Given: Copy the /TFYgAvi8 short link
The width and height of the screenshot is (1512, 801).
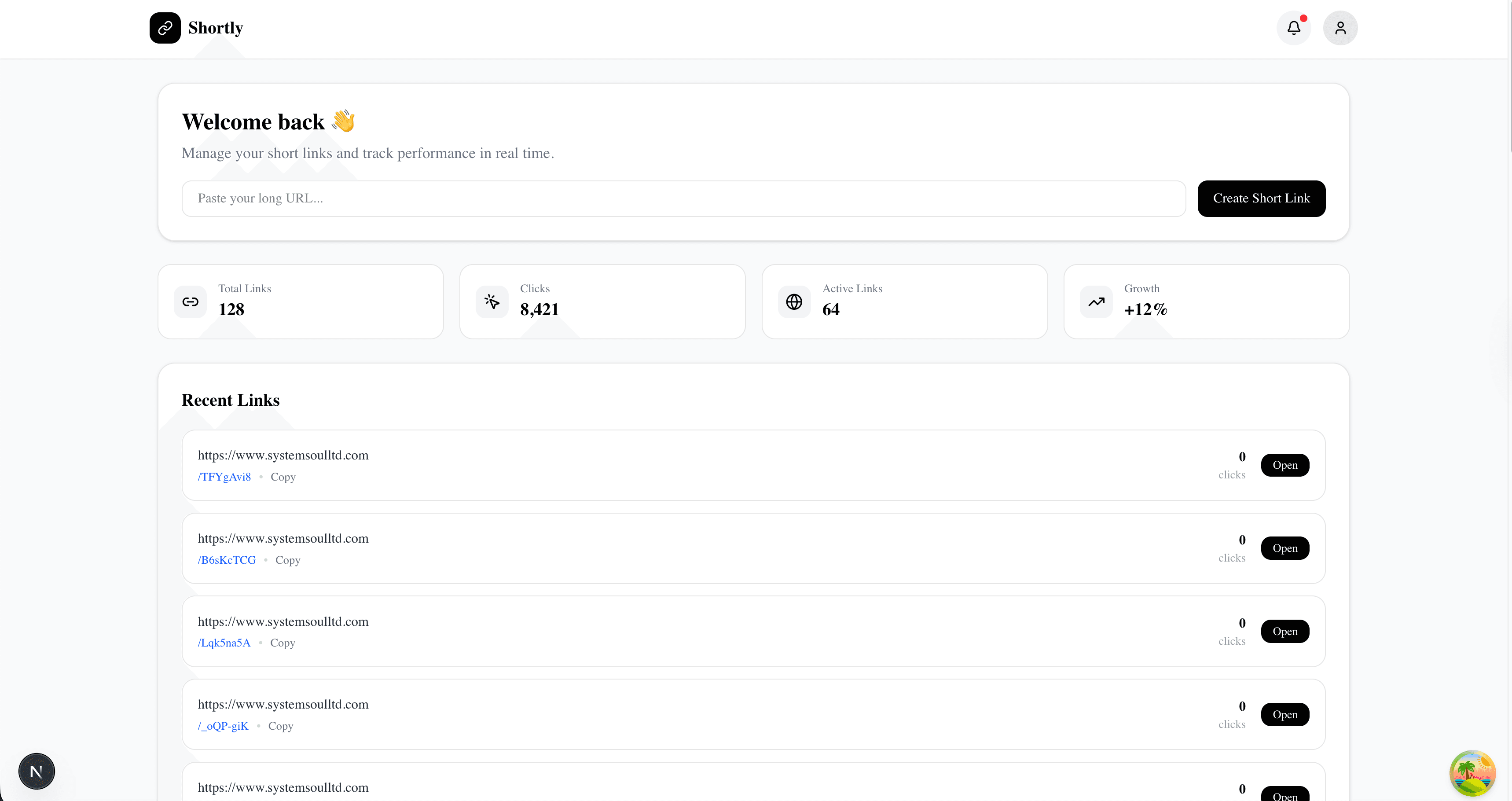Looking at the screenshot, I should click(283, 477).
